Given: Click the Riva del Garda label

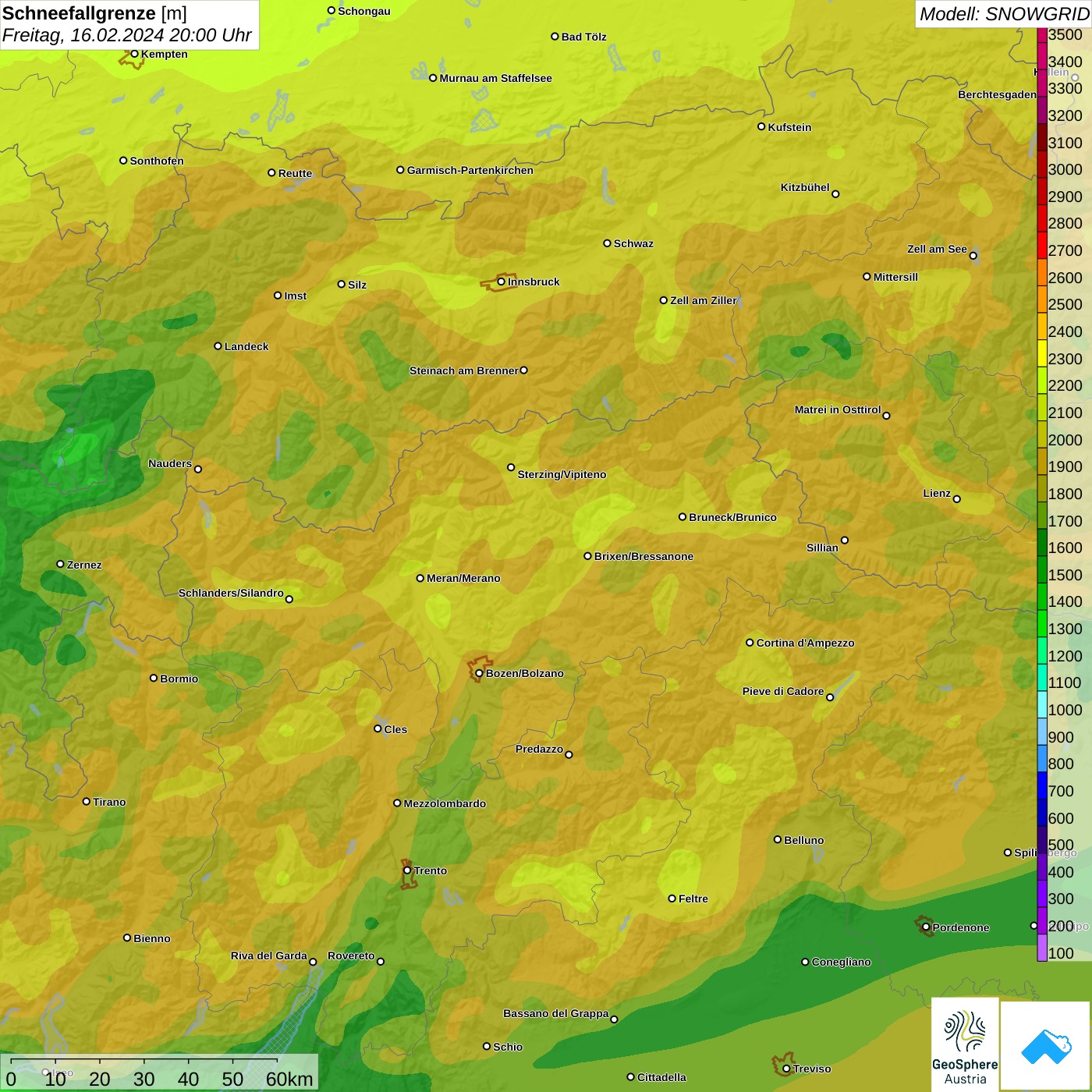Looking at the screenshot, I should (269, 955).
